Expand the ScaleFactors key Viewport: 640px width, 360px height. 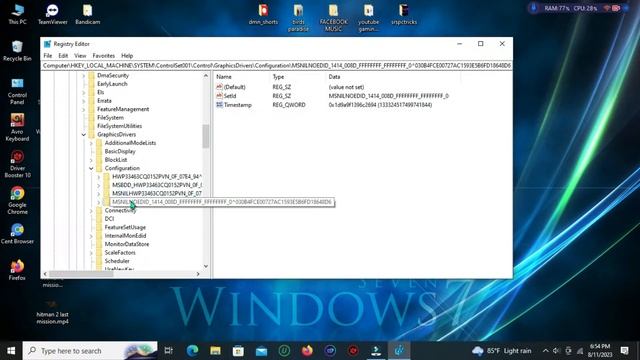[x=91, y=253]
